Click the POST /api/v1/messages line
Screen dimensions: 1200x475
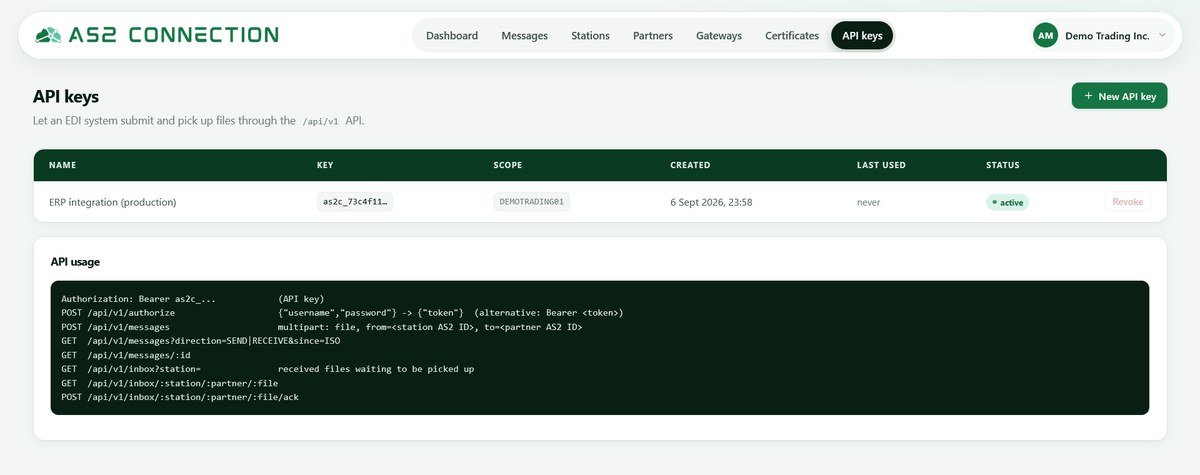pos(322,327)
